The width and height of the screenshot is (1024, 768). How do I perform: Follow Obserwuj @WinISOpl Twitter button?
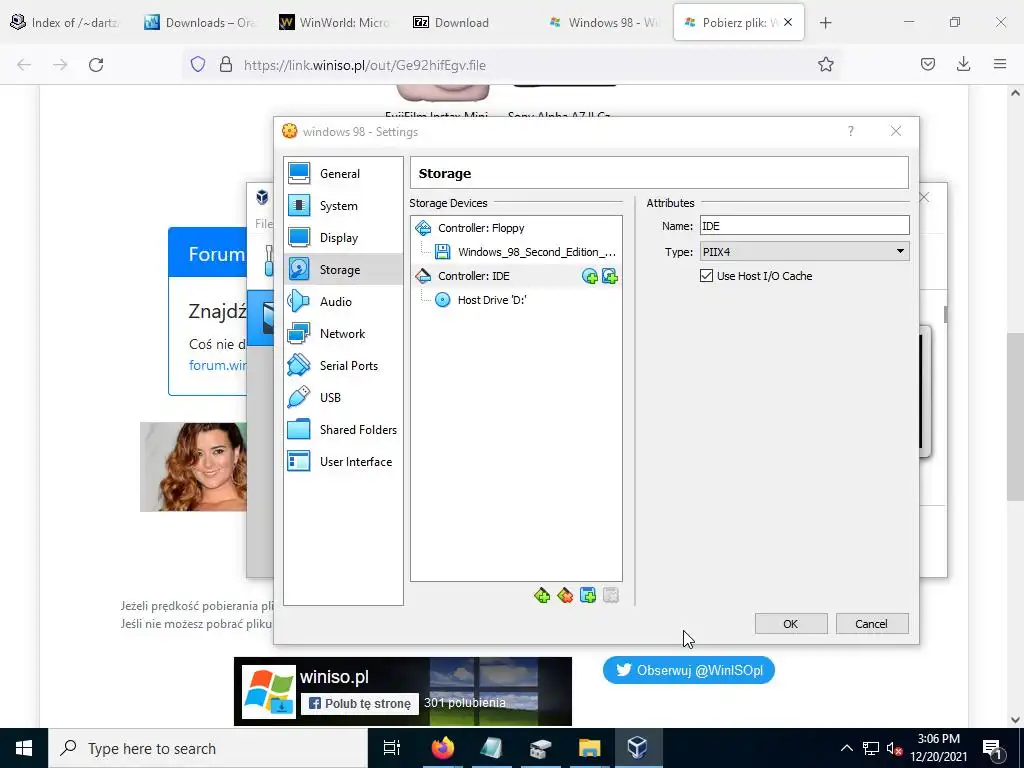click(689, 670)
